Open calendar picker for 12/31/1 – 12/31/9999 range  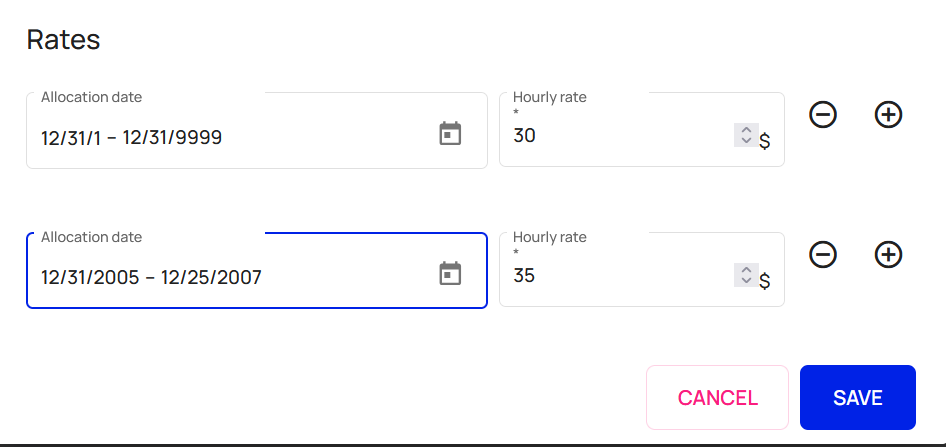451,134
